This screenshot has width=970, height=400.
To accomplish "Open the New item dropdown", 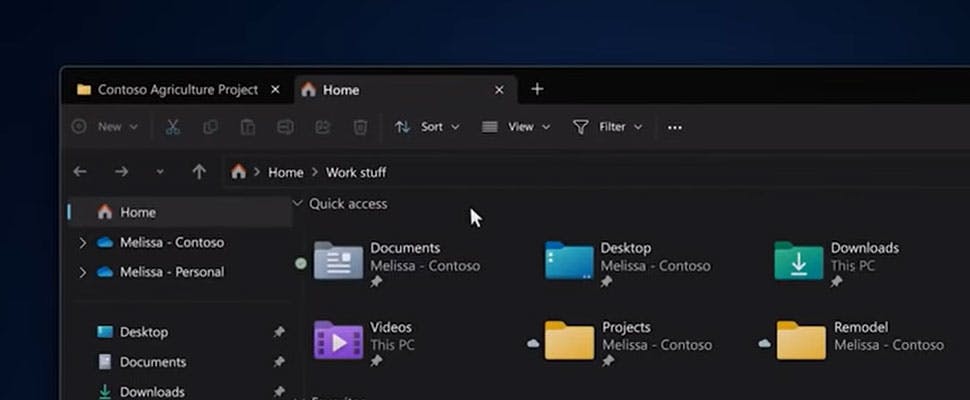I will tap(105, 127).
